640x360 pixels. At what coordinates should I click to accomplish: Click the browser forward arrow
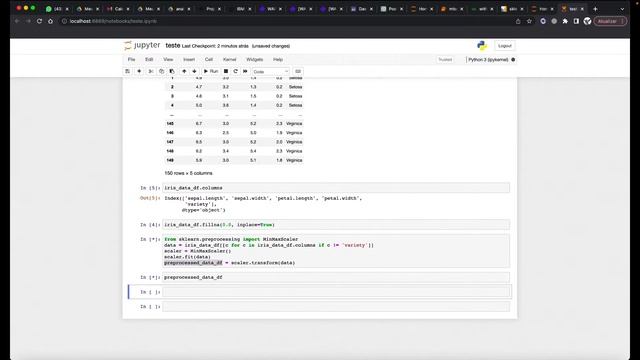click(28, 21)
